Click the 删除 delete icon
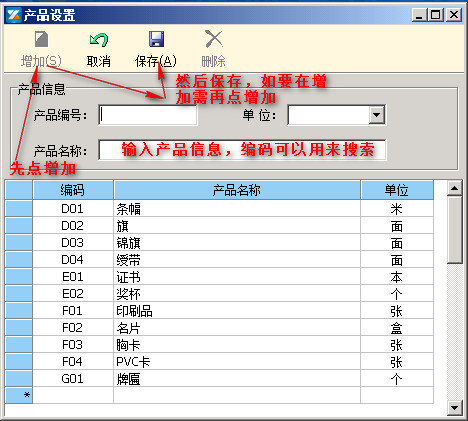Screen dimensions: 468x421 pyautogui.click(x=214, y=39)
